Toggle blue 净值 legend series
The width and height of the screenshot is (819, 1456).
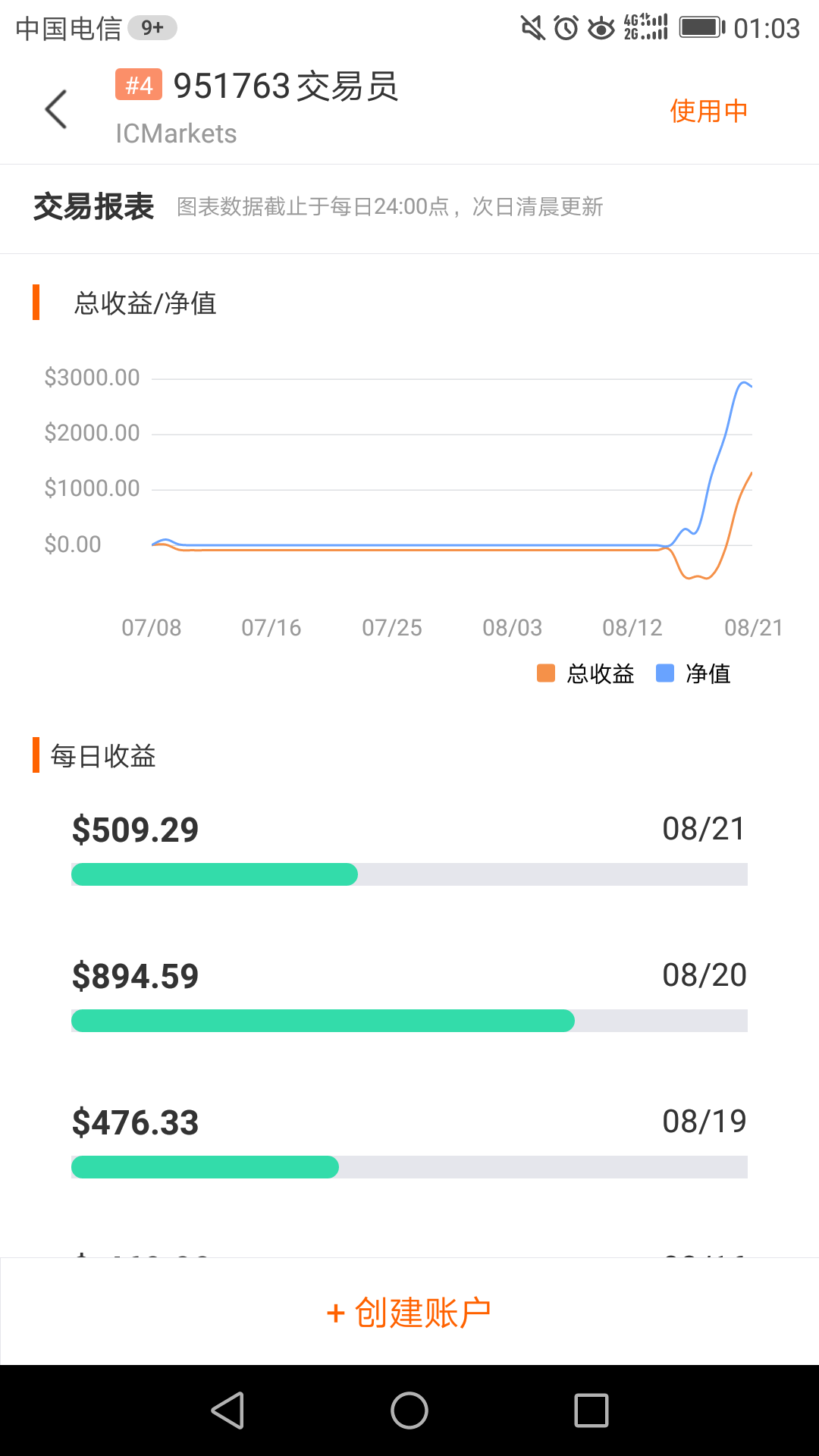pyautogui.click(x=693, y=673)
